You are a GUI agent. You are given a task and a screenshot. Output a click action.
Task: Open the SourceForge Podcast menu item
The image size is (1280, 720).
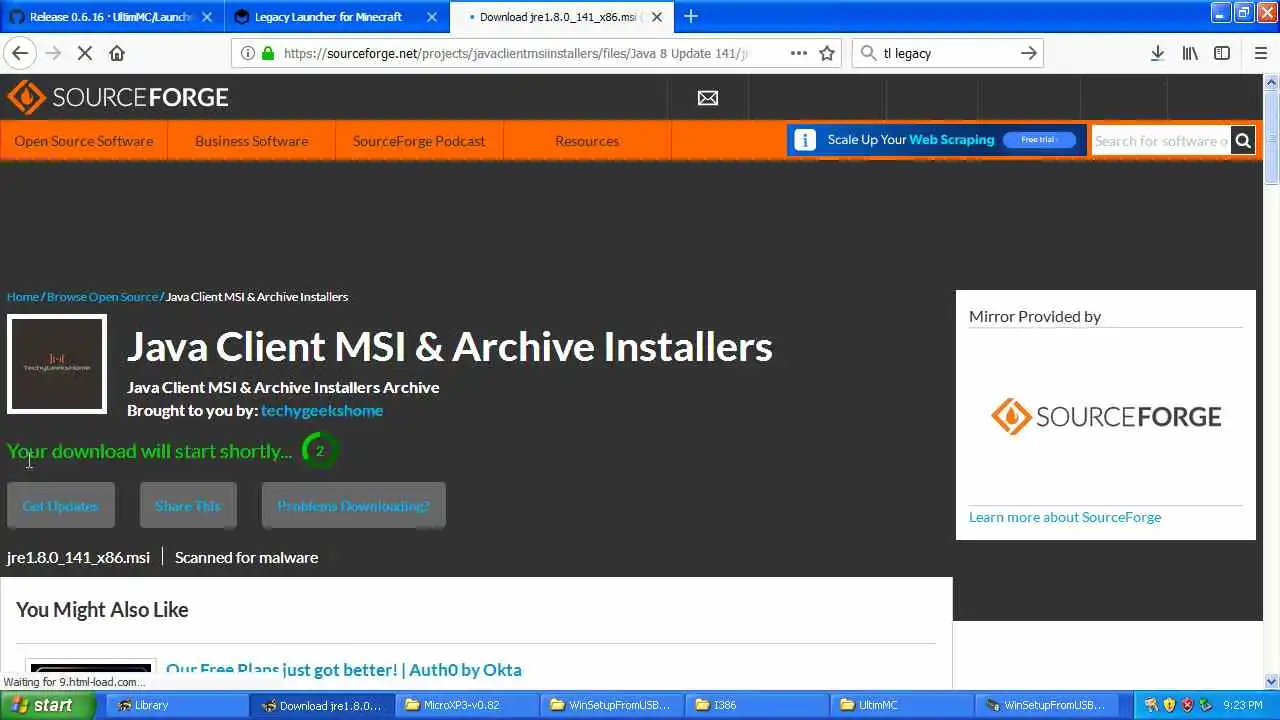point(419,141)
